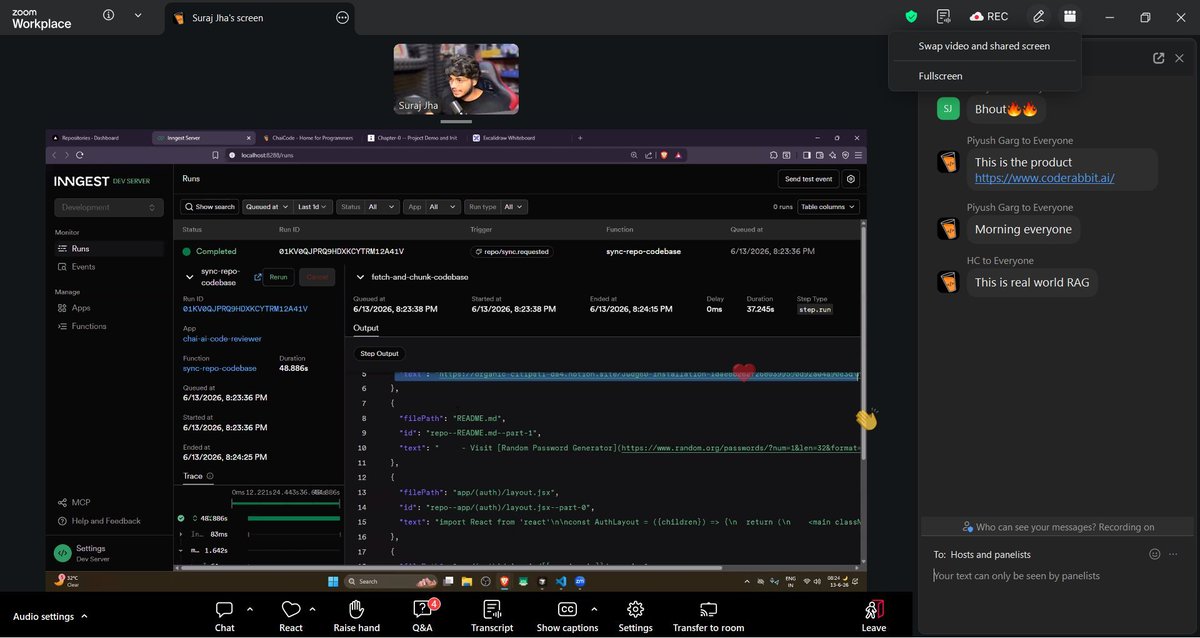Open the React emoji reactions
1200x638 pixels.
291,616
